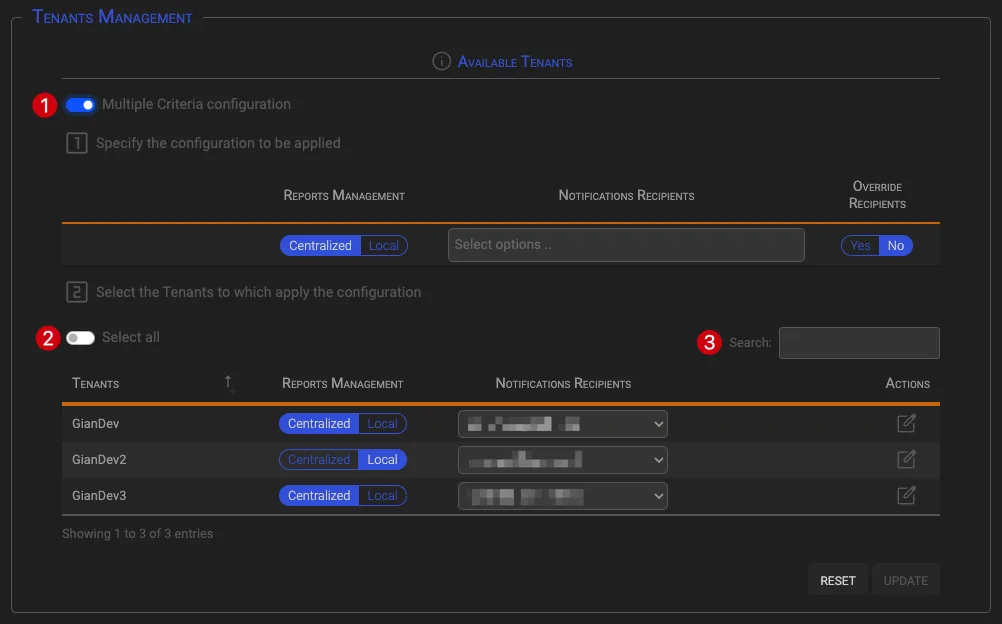Image resolution: width=1002 pixels, height=624 pixels.
Task: Click 'Select the Tenants to which apply' text
Action: click(x=258, y=292)
